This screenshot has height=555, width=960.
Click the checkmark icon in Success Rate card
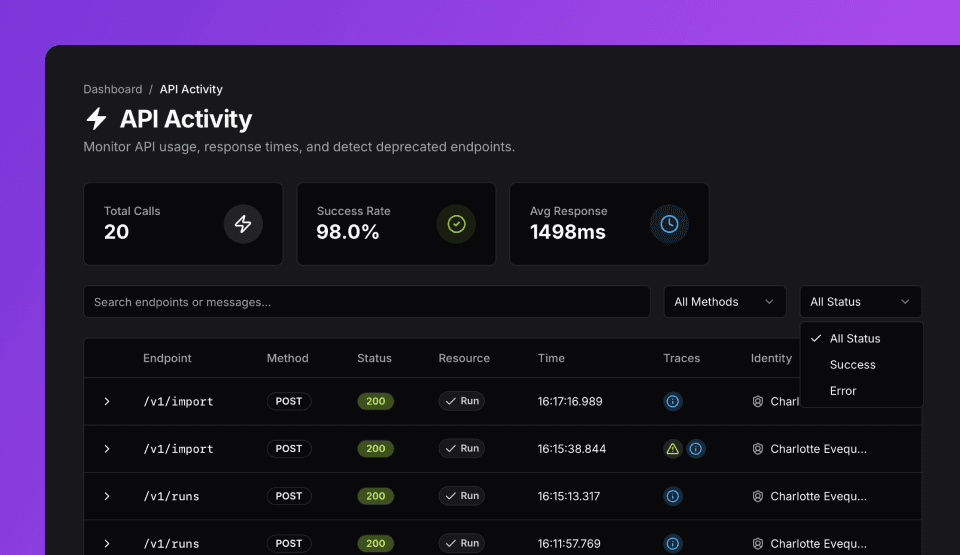coord(456,224)
